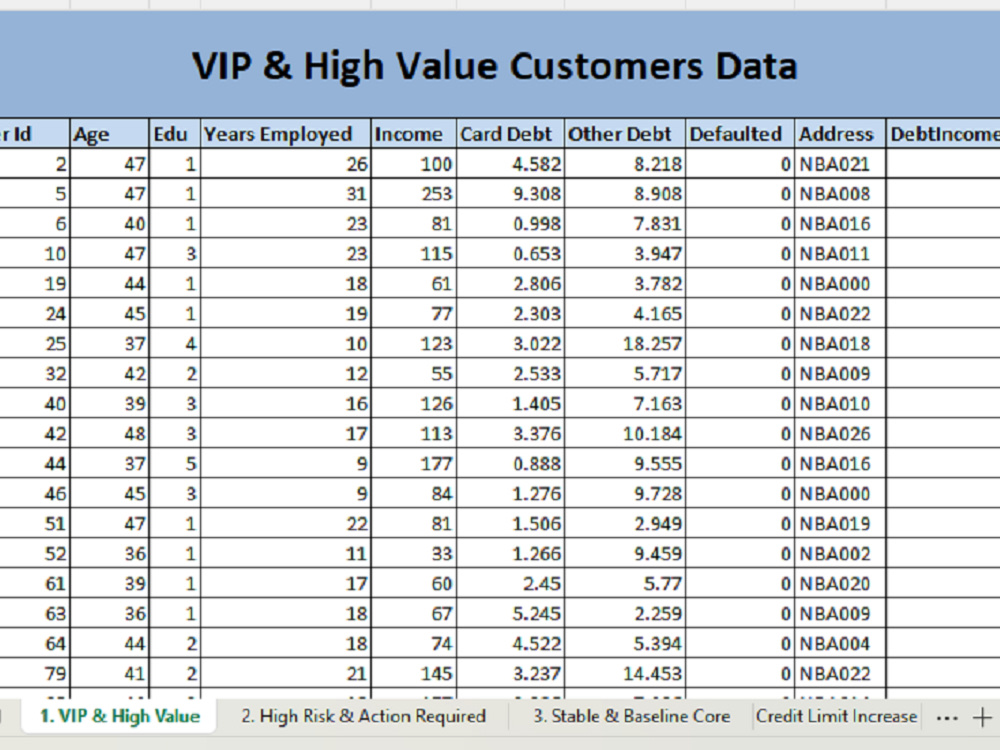1000x750 pixels.
Task: Select Income cell with value 33
Action: 414,554
